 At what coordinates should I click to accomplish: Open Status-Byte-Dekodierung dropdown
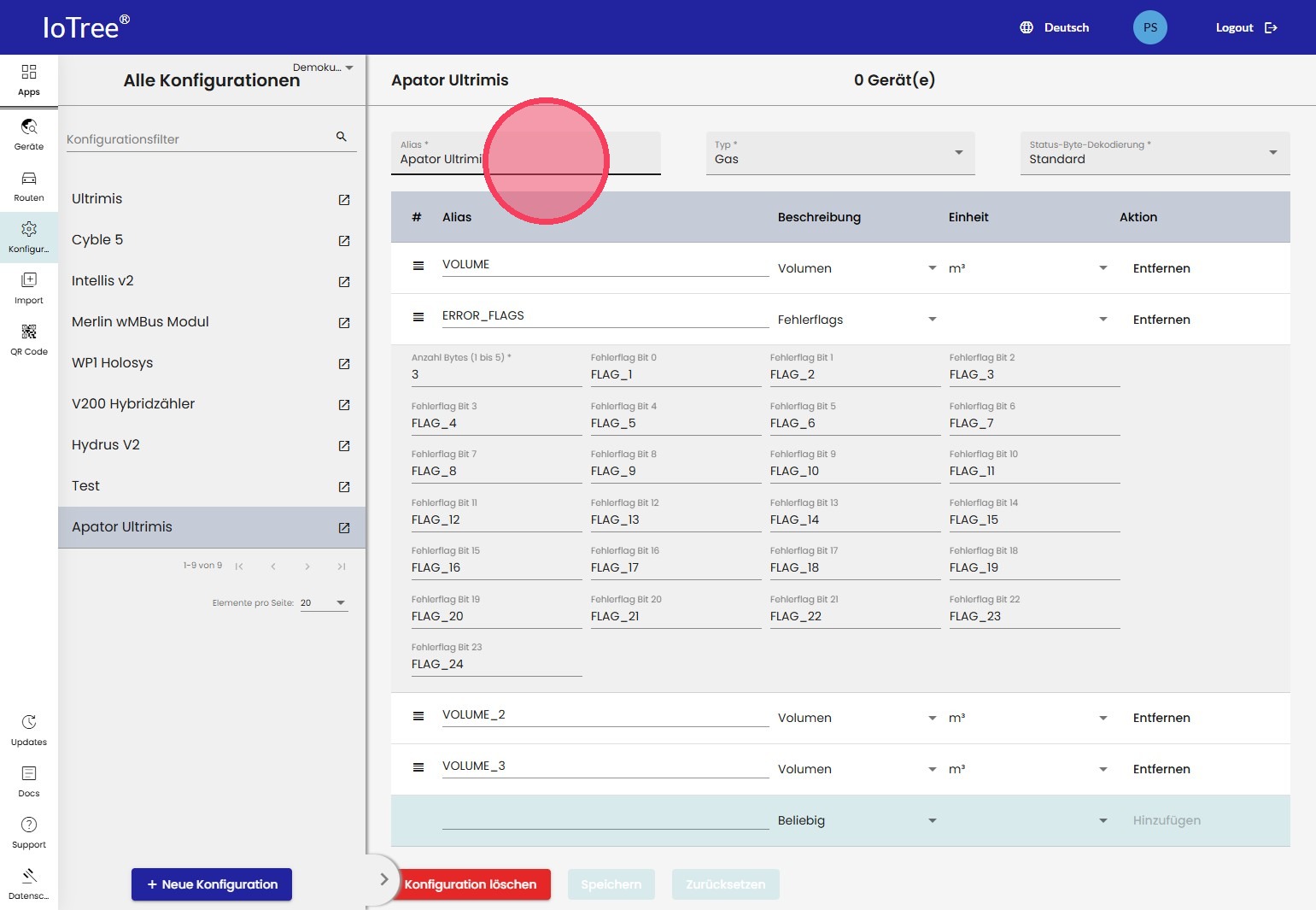click(x=1272, y=153)
